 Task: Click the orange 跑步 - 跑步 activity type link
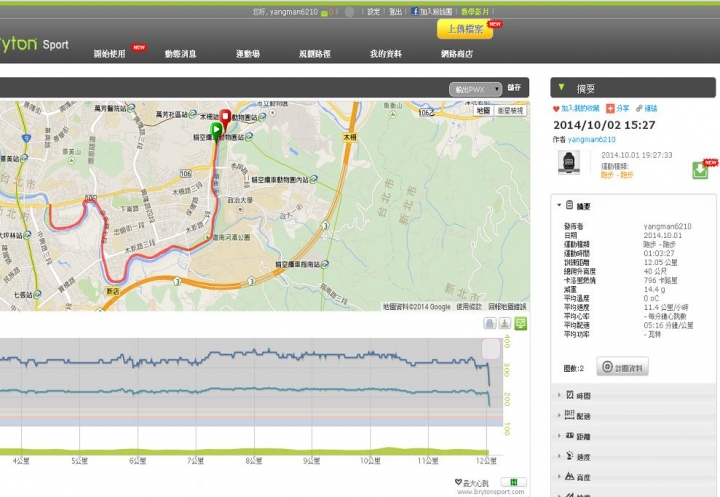pyautogui.click(x=617, y=175)
